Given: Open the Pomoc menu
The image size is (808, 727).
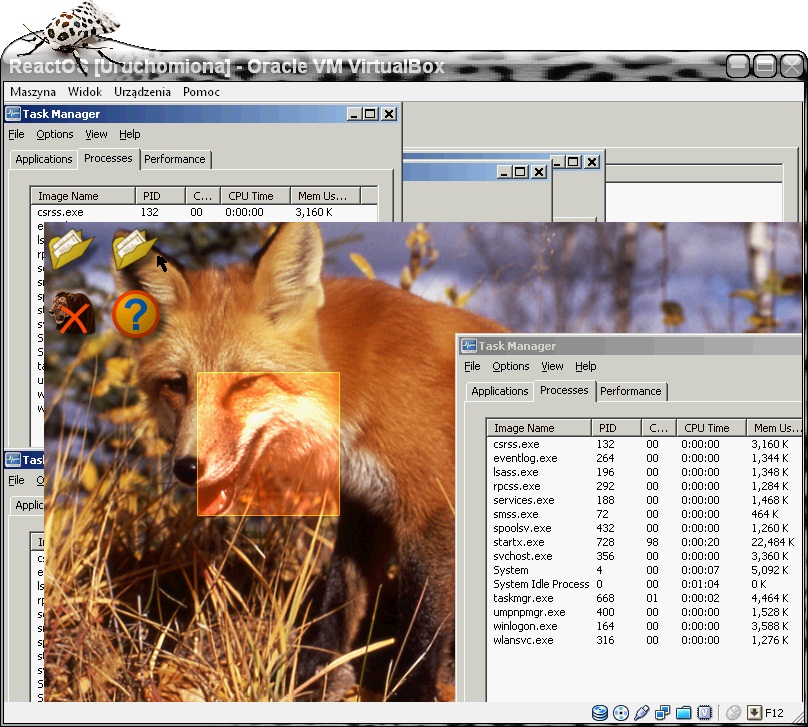Looking at the screenshot, I should (201, 92).
